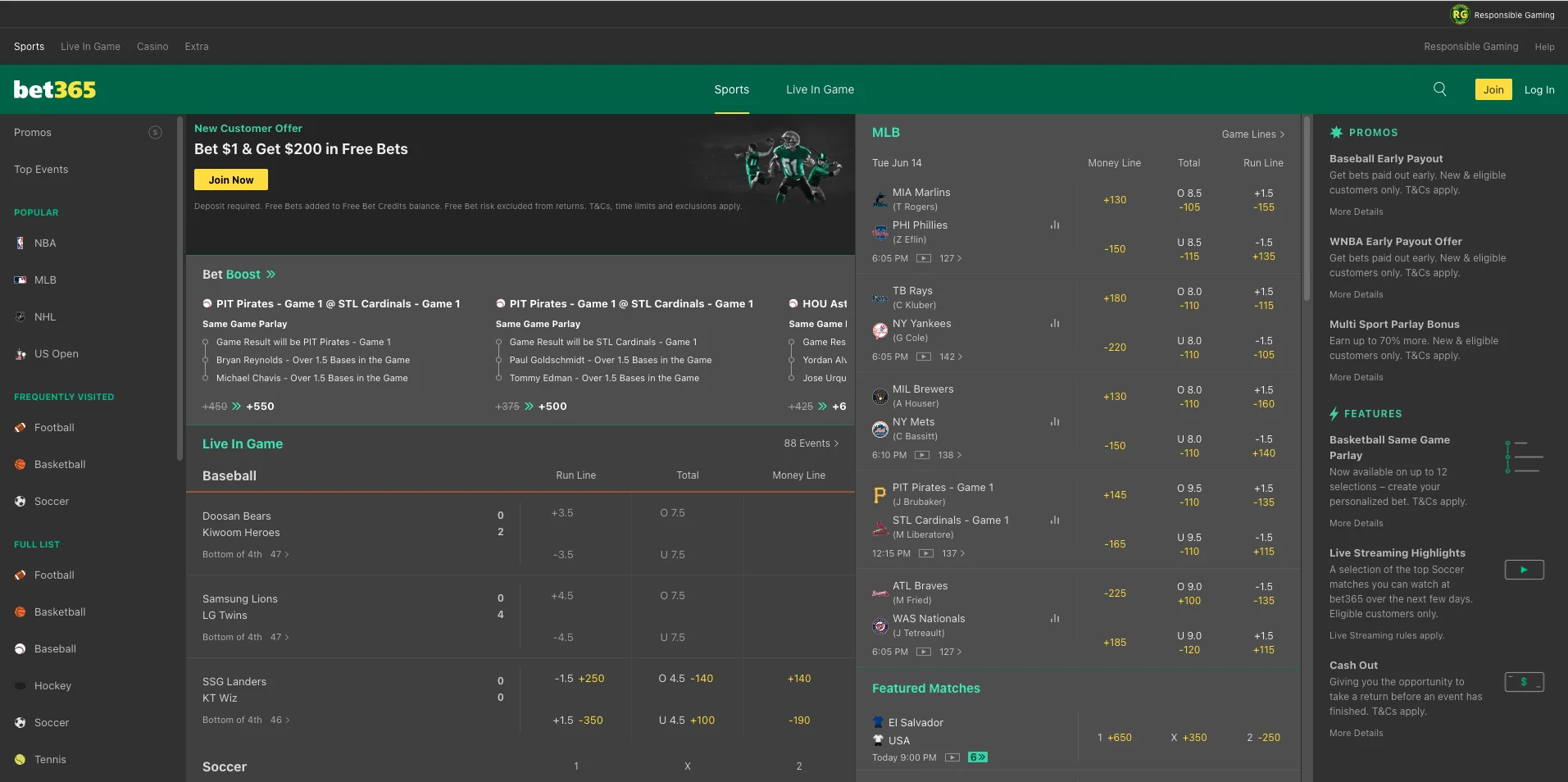This screenshot has height=782, width=1568.
Task: Expand 46 markets for SSG Landers game
Action: (x=280, y=720)
